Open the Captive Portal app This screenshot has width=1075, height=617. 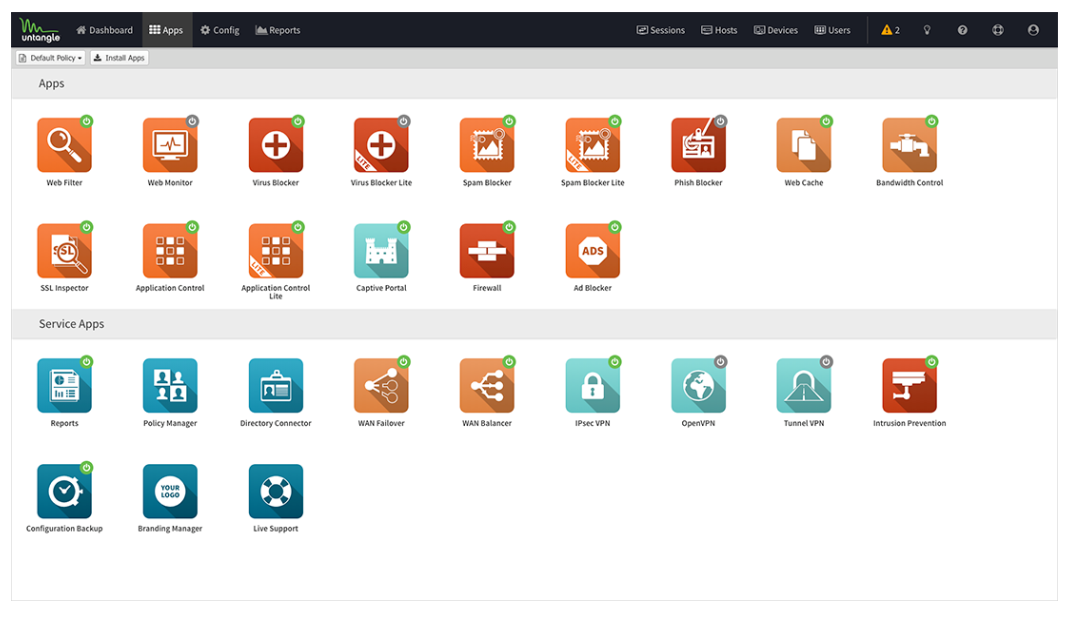pos(381,251)
